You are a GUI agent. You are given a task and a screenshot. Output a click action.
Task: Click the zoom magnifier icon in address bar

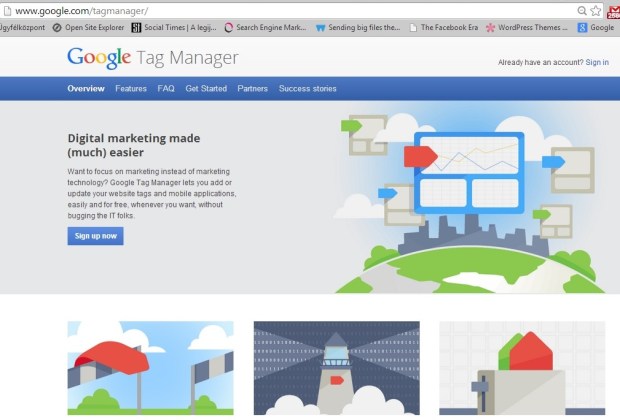point(582,11)
